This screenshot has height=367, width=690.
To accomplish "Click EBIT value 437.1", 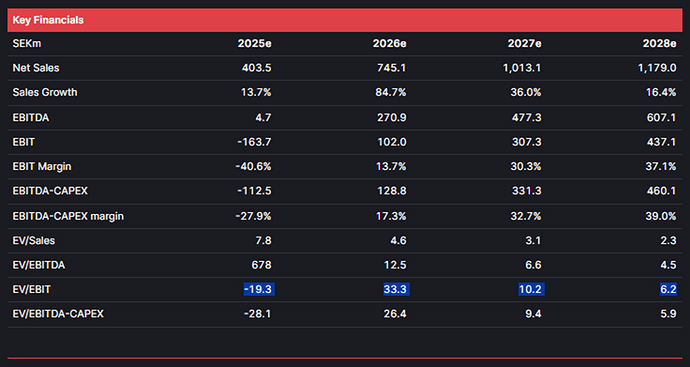I will tap(661, 142).
